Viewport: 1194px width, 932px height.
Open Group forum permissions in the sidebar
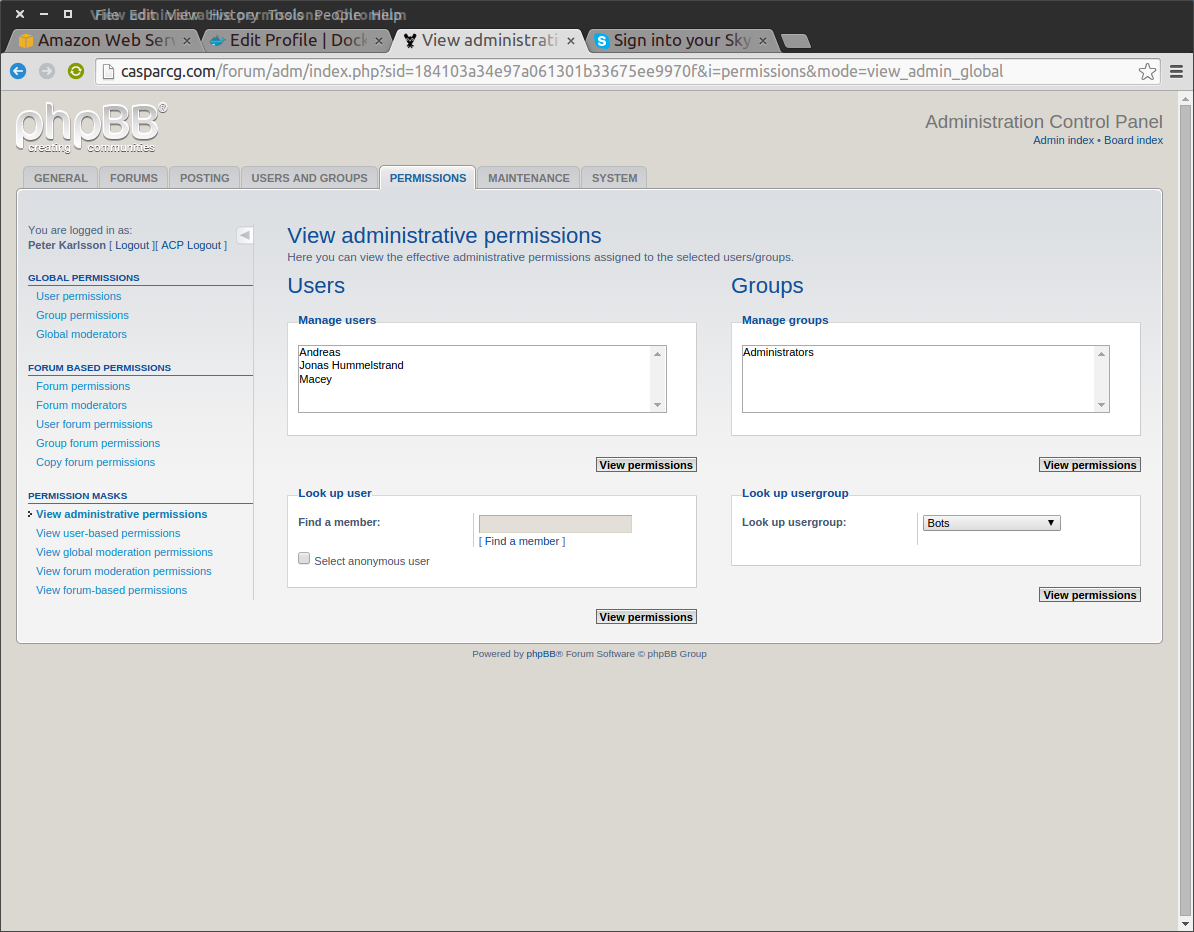click(x=98, y=443)
